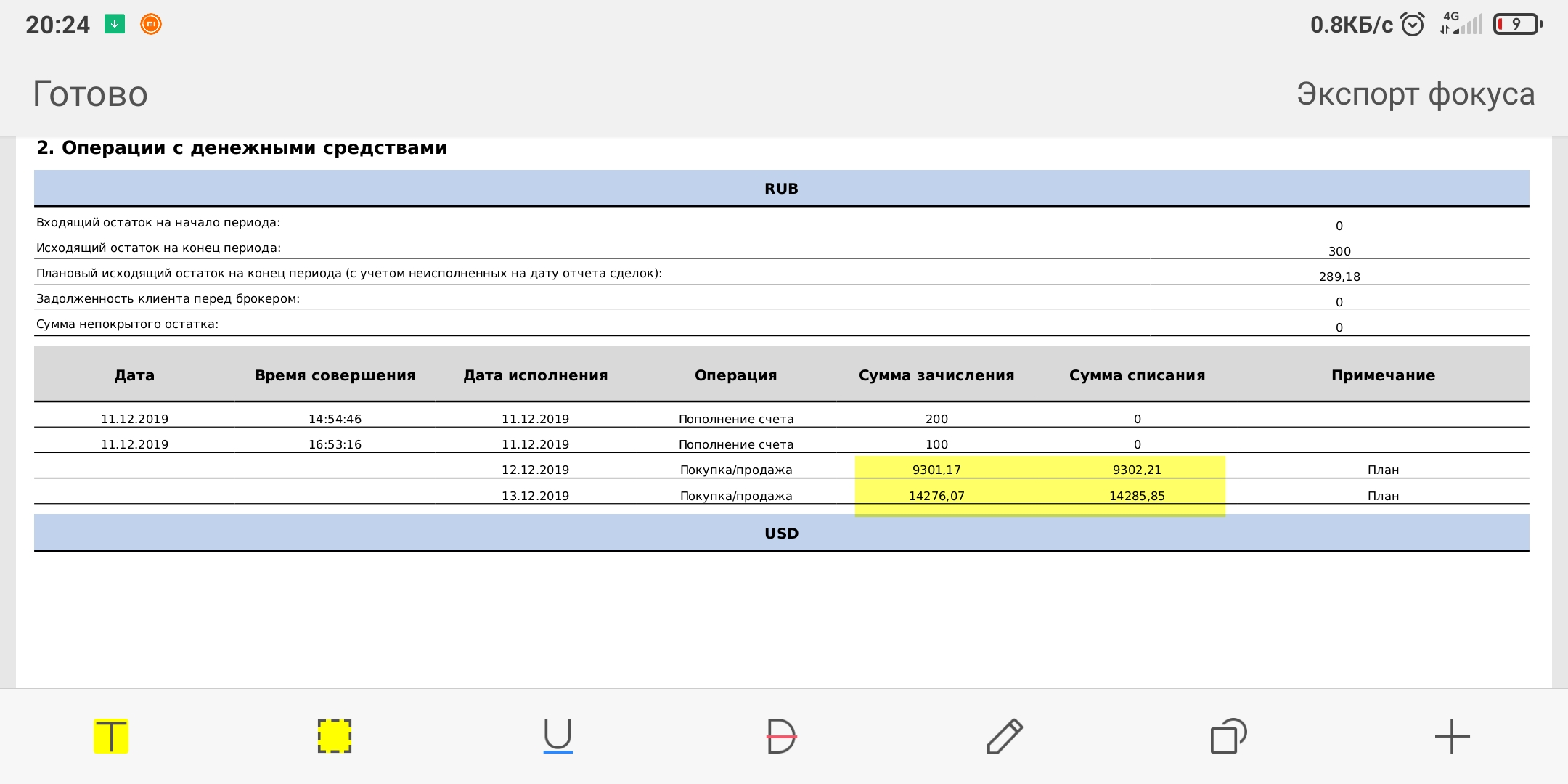Tap highlighted value 9302,21
1568x784 pixels.
1138,470
